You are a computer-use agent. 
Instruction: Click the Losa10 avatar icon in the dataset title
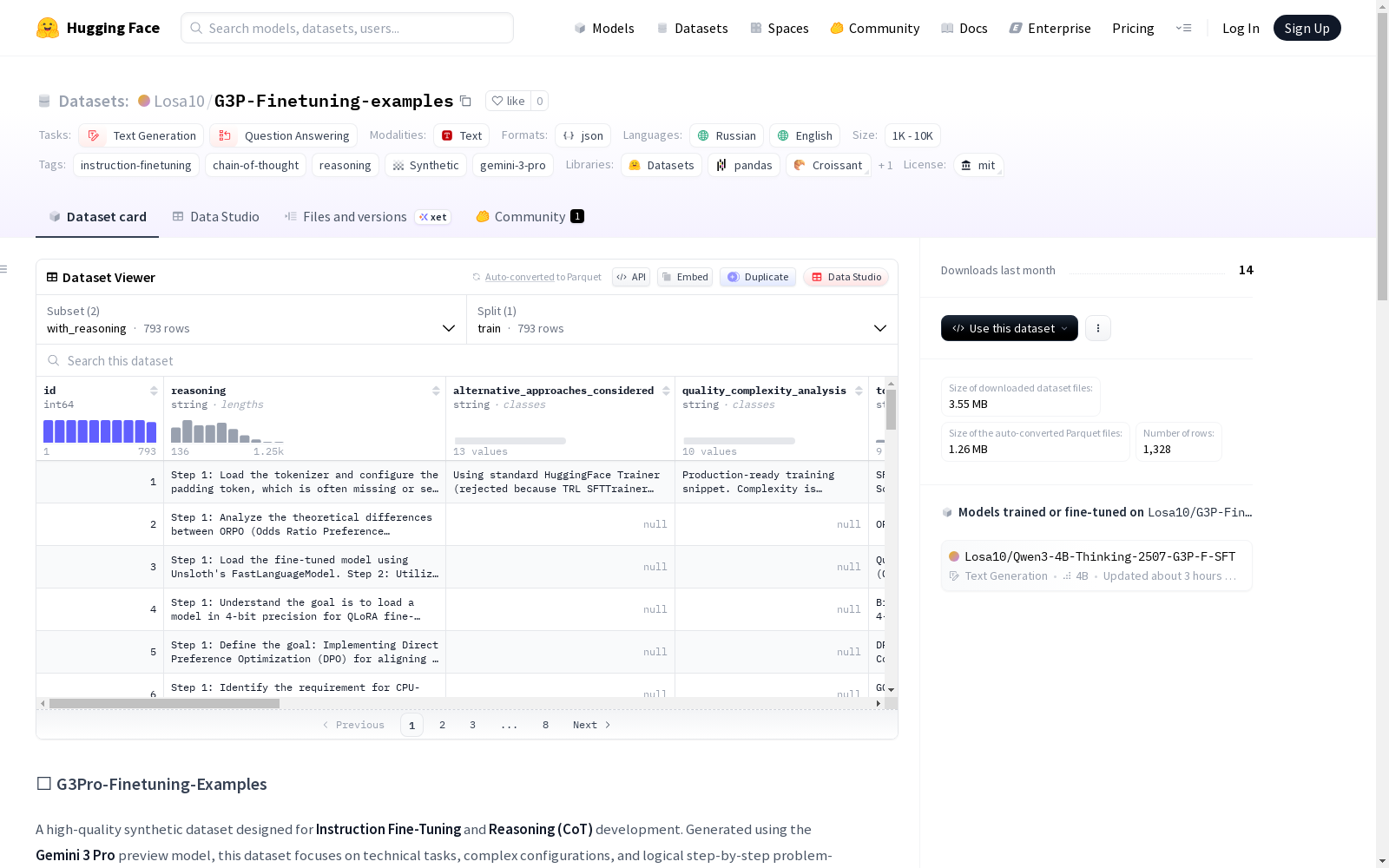[x=144, y=101]
